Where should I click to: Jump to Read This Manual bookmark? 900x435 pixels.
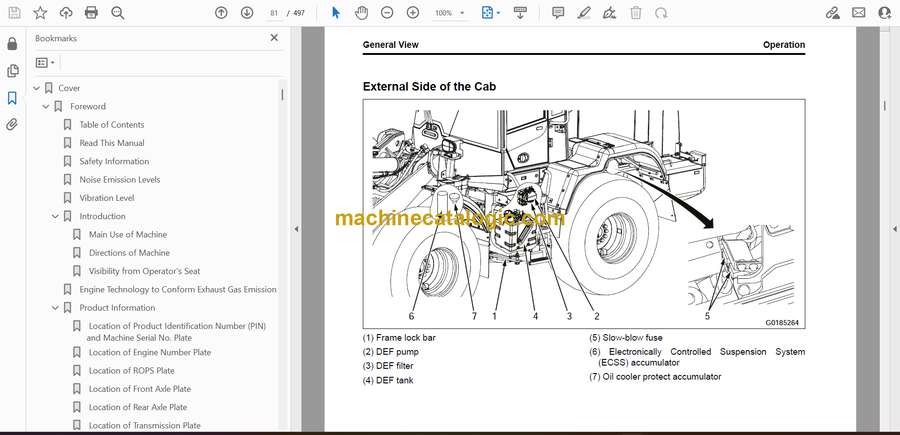click(x=112, y=143)
